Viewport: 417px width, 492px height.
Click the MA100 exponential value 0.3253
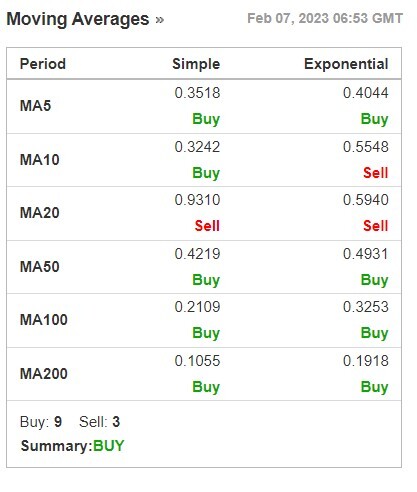tap(366, 307)
